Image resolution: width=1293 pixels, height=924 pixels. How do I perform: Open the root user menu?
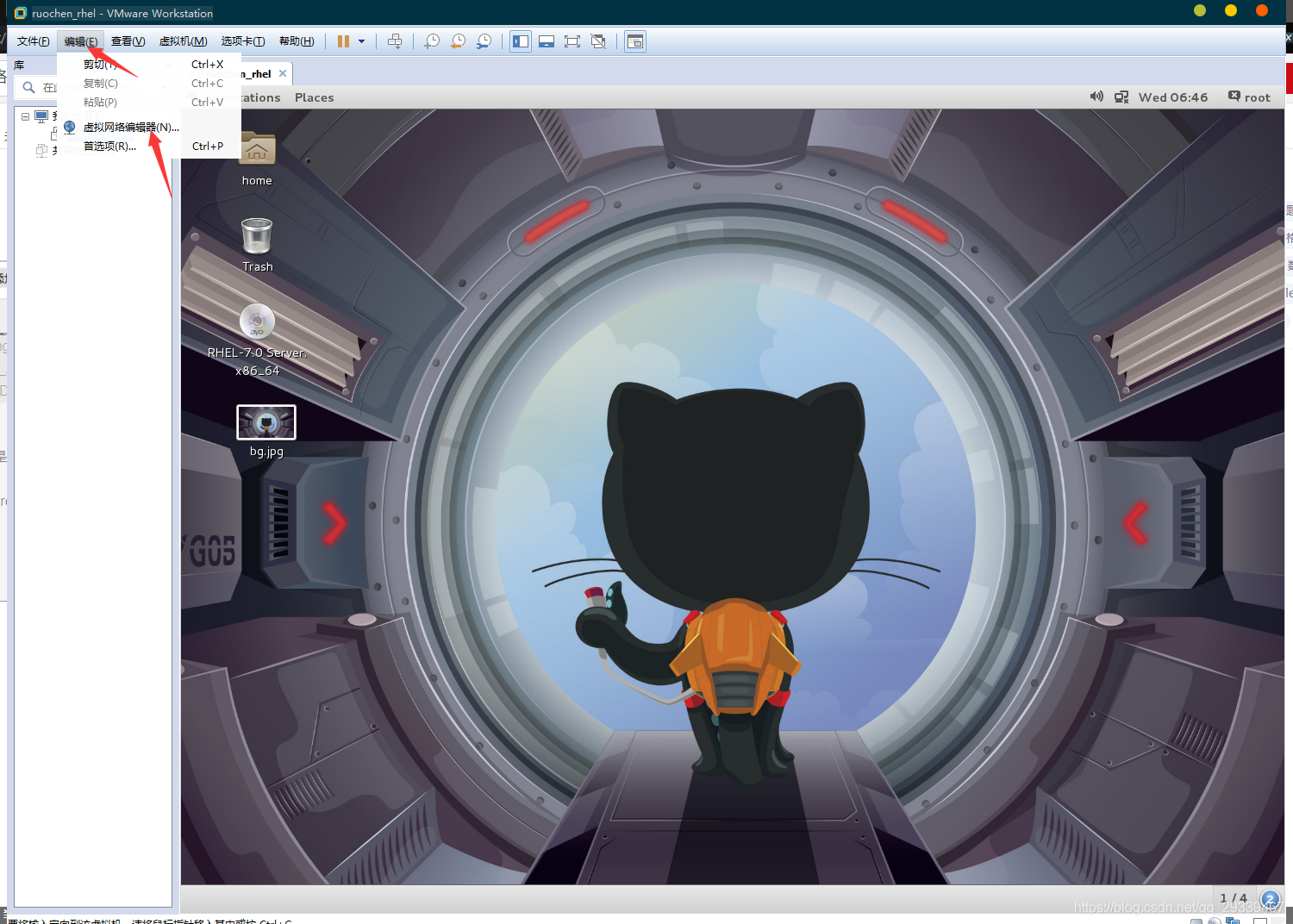[x=1249, y=97]
